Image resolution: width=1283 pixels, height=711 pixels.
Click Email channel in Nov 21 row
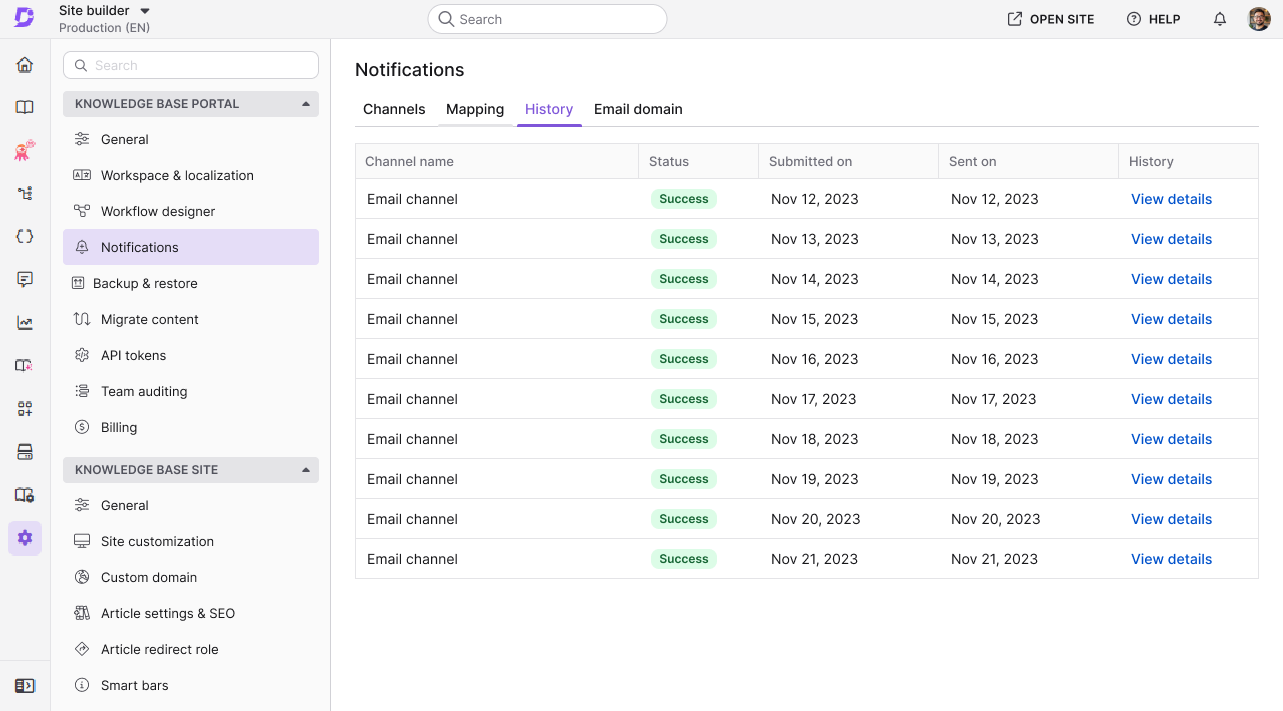[412, 559]
